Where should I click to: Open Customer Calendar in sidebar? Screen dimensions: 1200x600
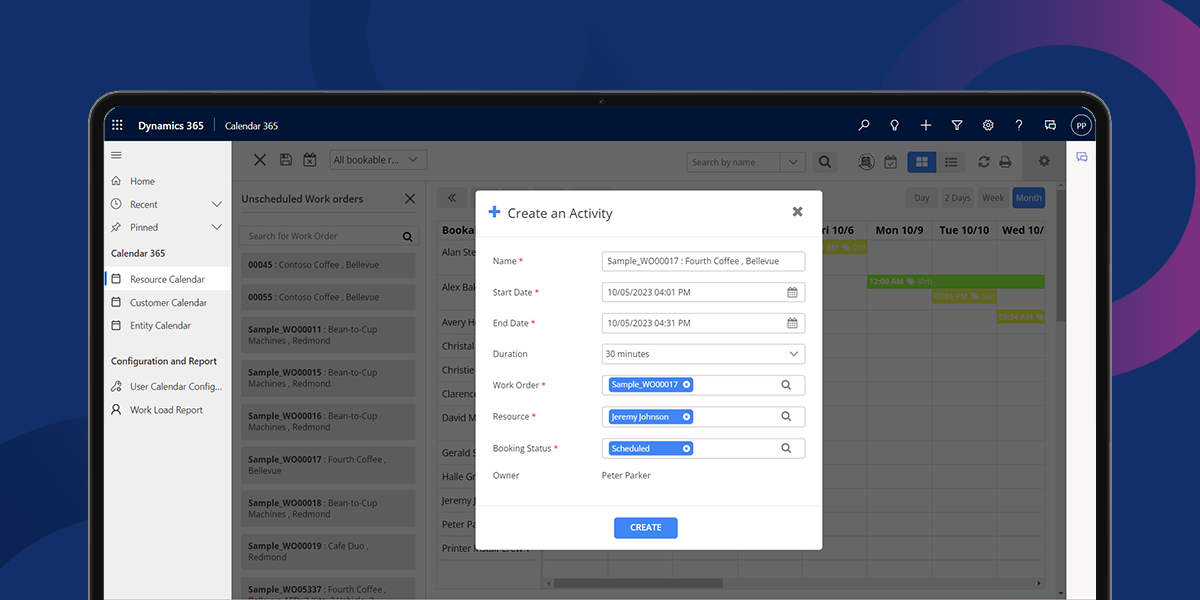click(167, 302)
